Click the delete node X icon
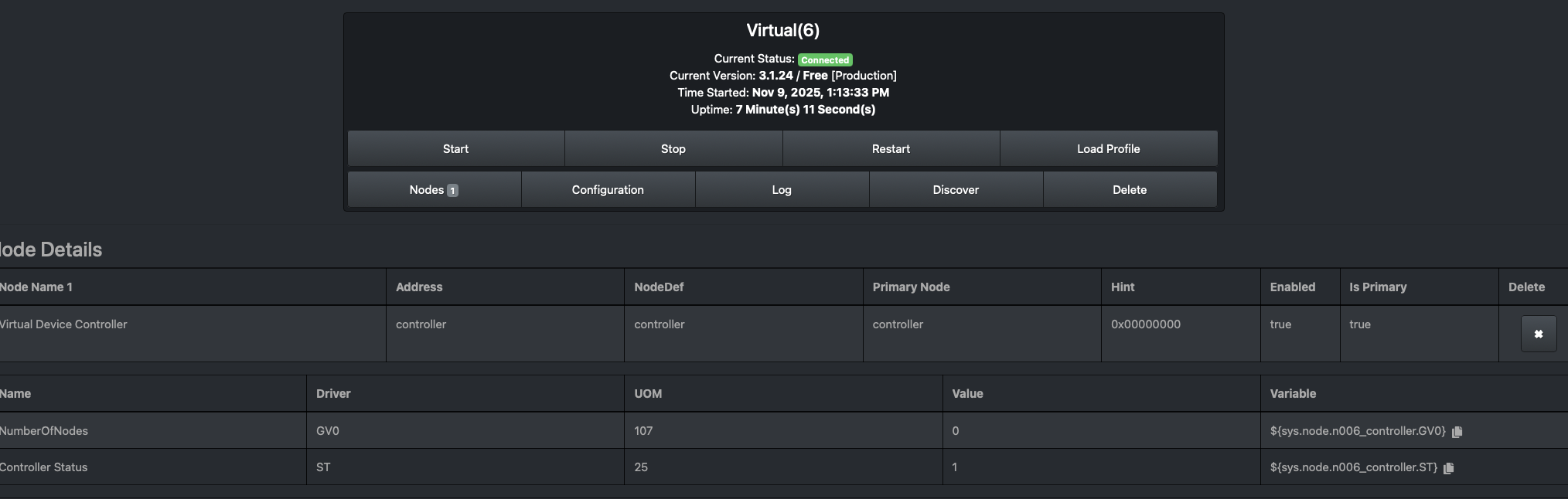The width and height of the screenshot is (1568, 499). [x=1538, y=334]
